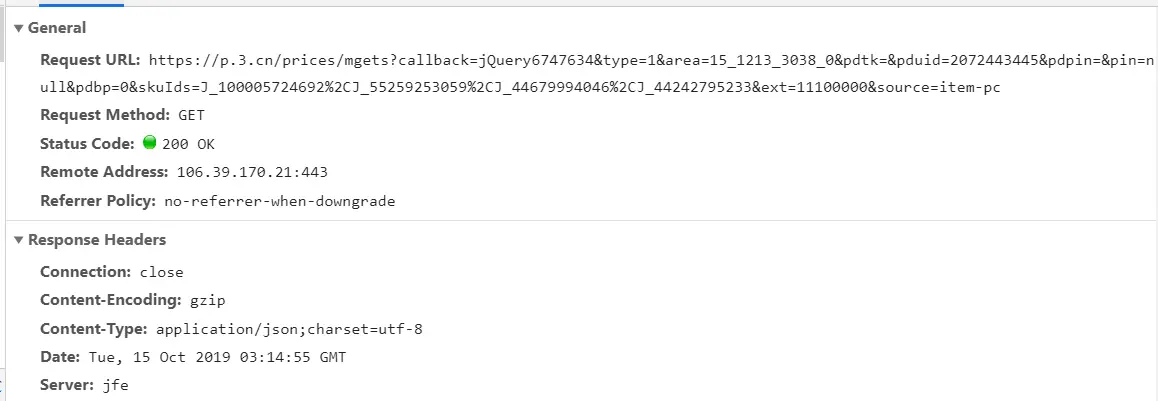Click the remote address 106.39.170.21:443

pos(252,172)
